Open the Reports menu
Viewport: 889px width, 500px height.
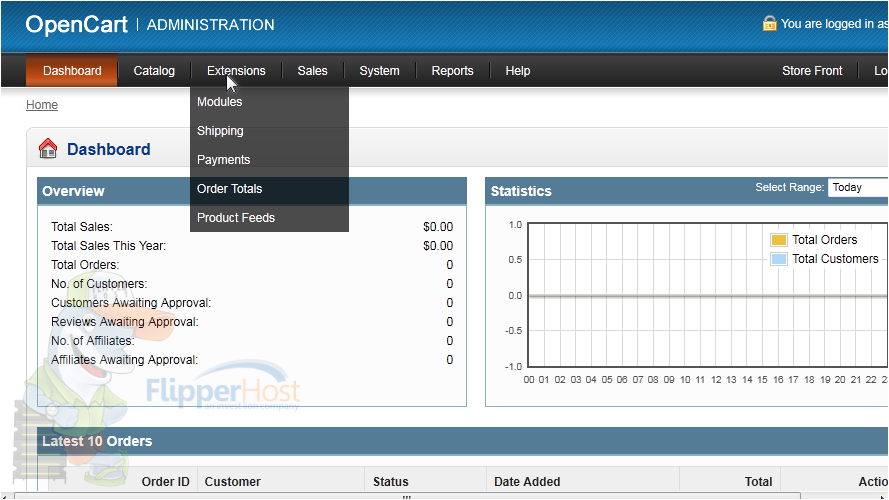click(452, 71)
